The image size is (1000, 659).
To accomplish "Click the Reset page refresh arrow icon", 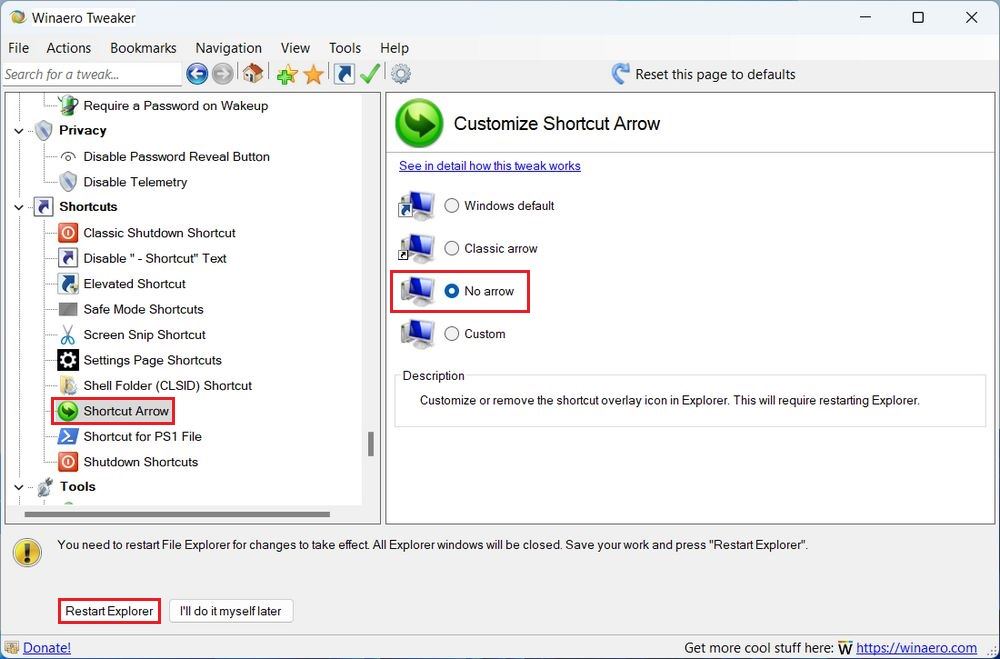I will (x=620, y=74).
